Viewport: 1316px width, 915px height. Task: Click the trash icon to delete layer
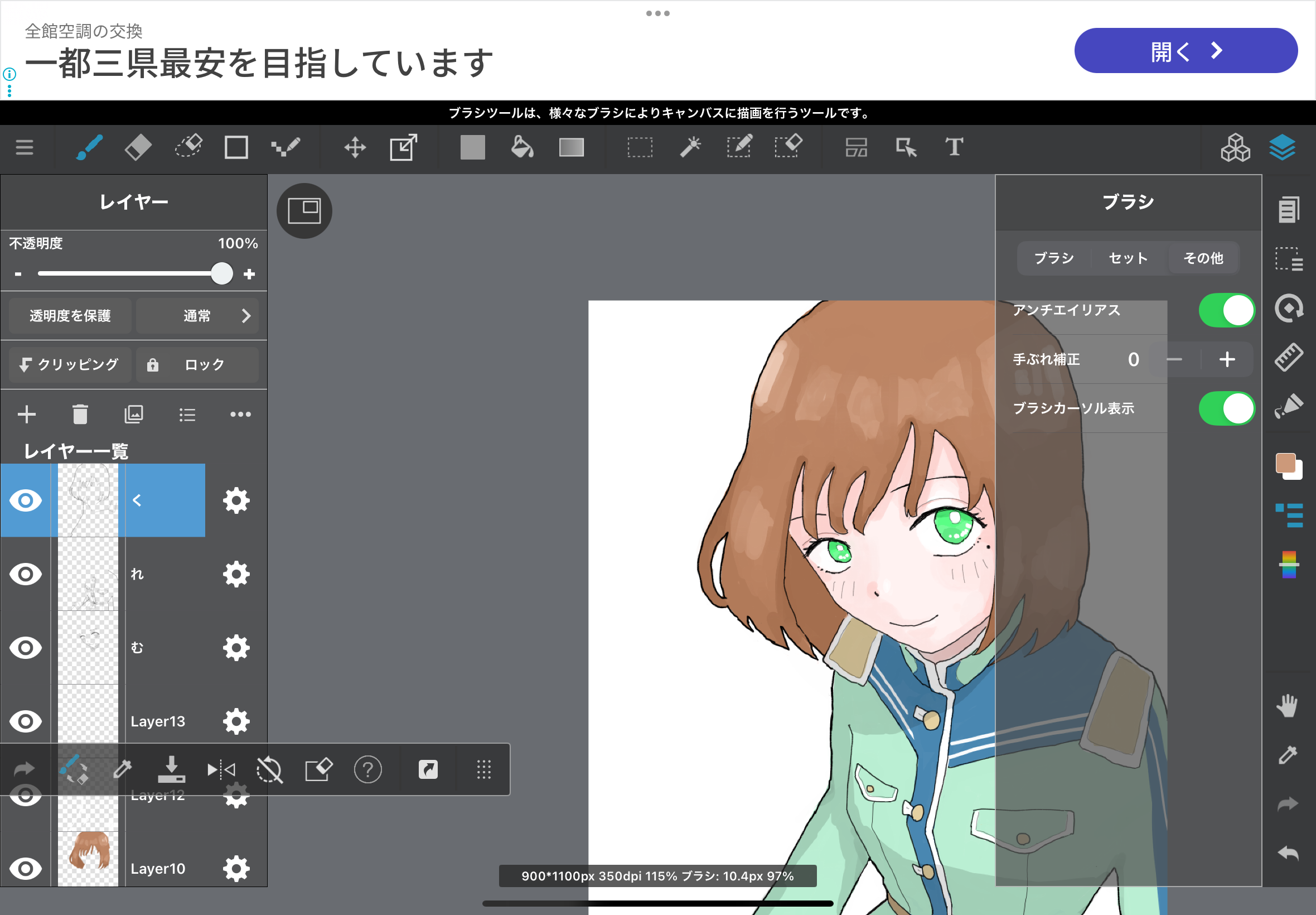click(80, 415)
